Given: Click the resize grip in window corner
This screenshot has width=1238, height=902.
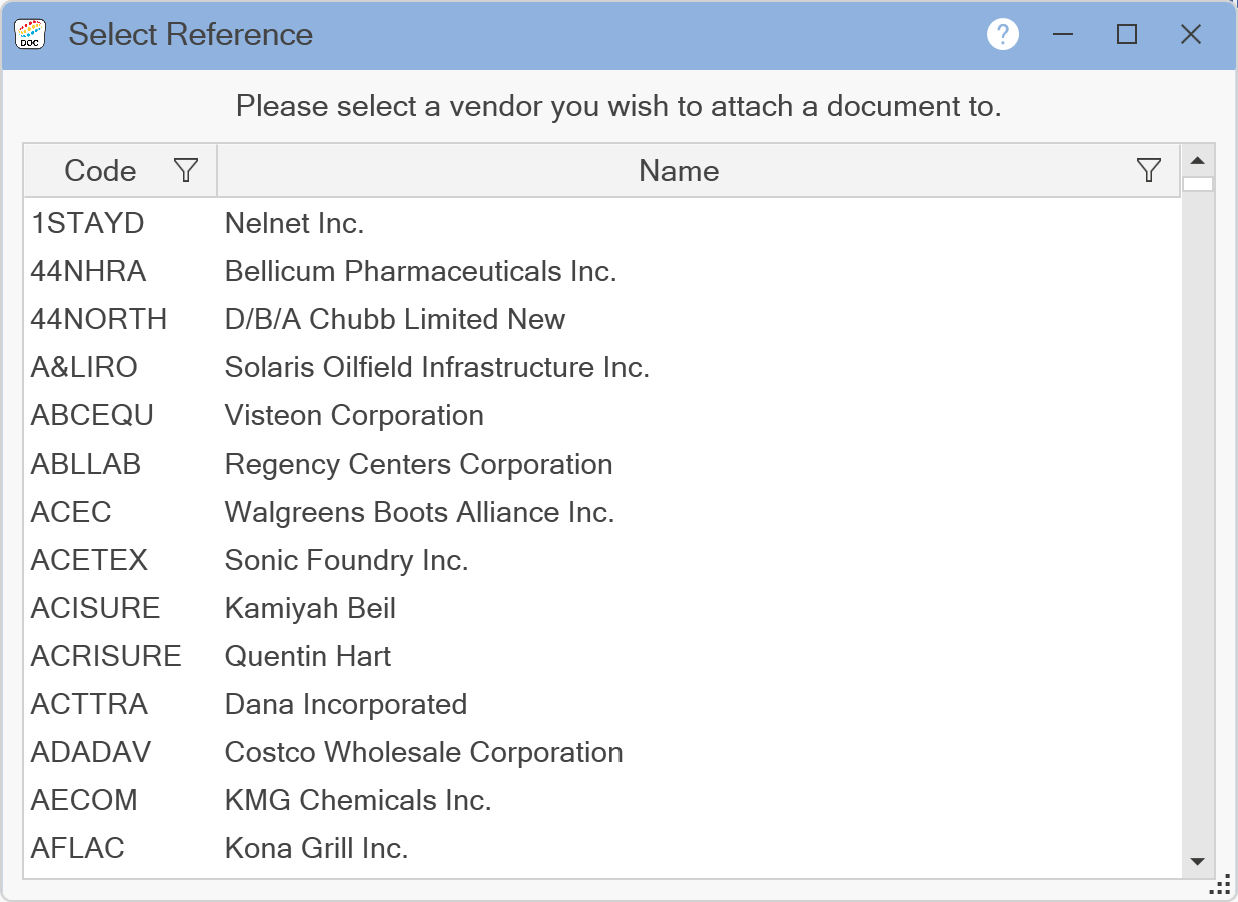Looking at the screenshot, I should tap(1220, 886).
